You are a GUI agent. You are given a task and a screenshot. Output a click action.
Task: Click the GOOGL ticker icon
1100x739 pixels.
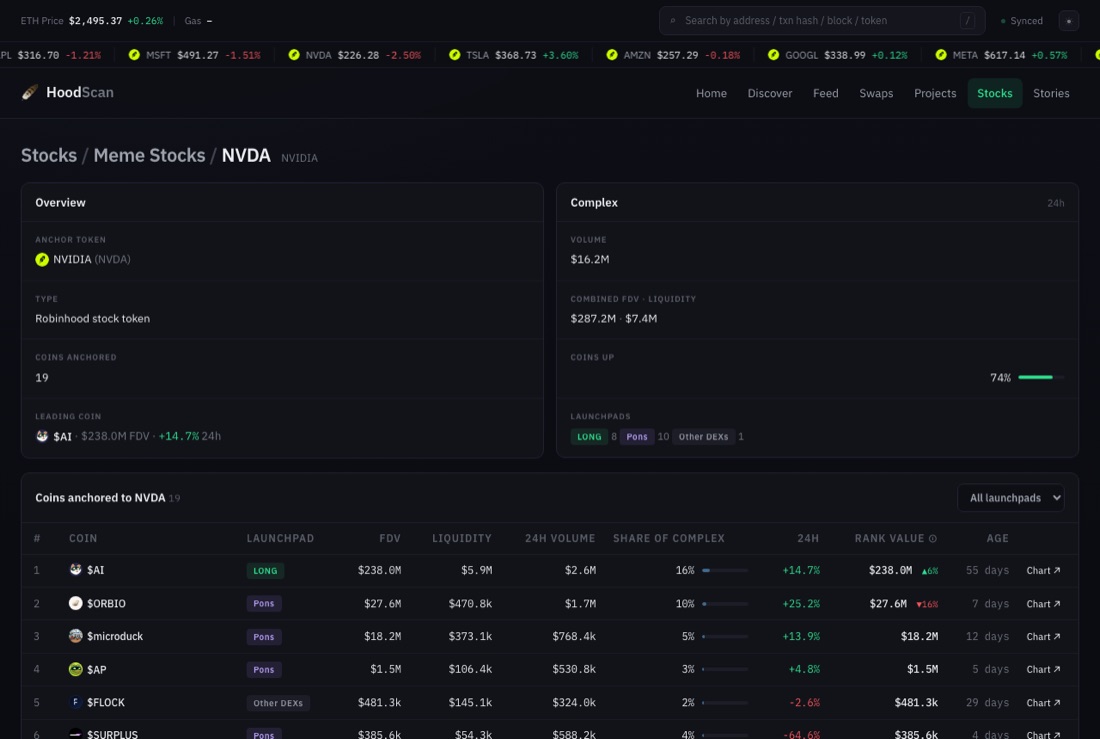click(x=773, y=55)
